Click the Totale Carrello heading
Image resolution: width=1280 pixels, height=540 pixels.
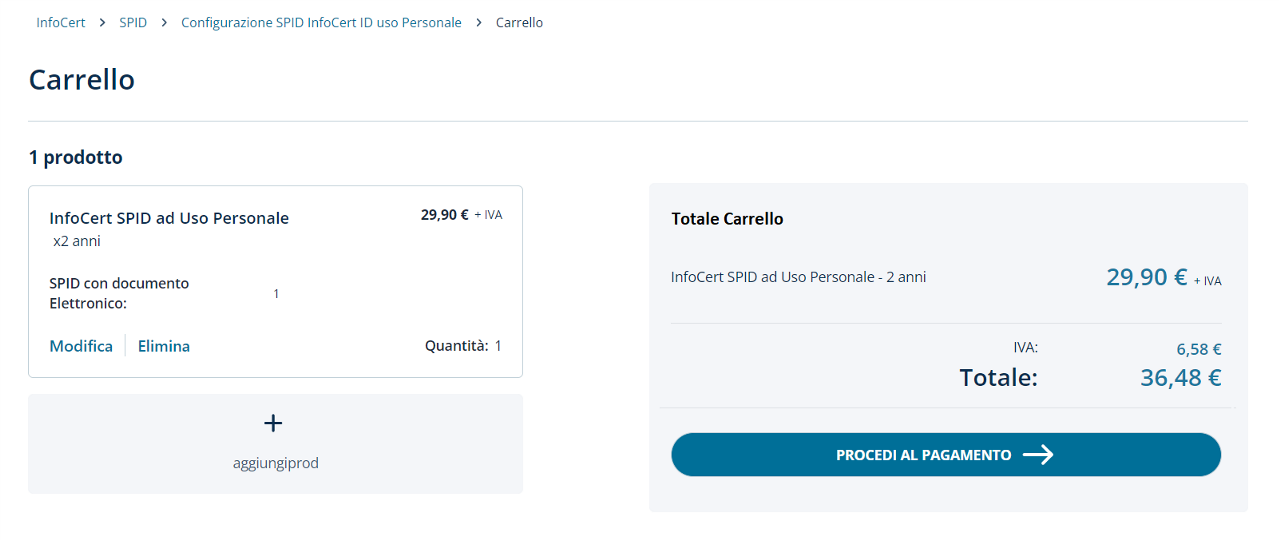point(727,218)
